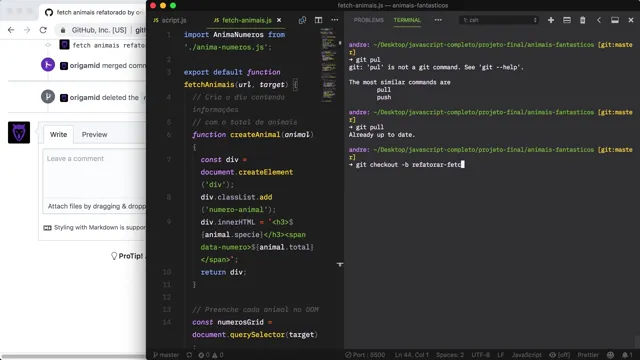The width and height of the screenshot is (640, 360).
Task: Open the zsh terminal selector dropdown
Action: coord(499,20)
